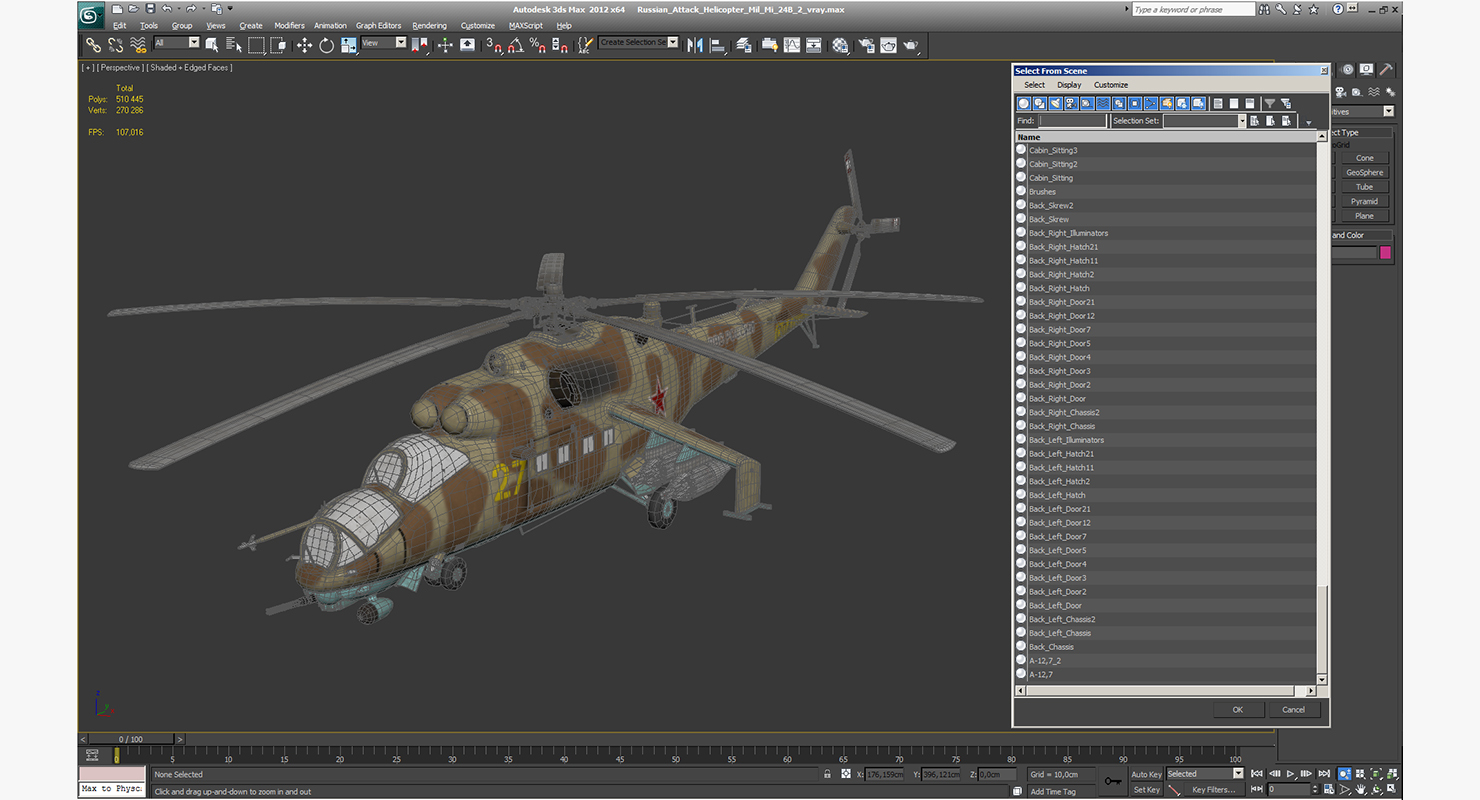This screenshot has width=1480, height=800.
Task: Click the Select and Link tool
Action: tap(93, 45)
